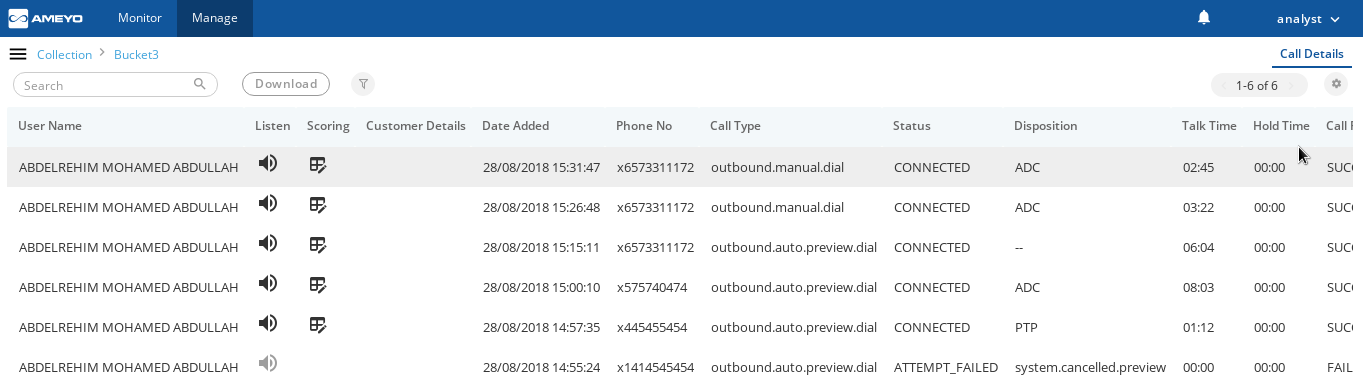Focus the Search input field
Viewport: 1365px width, 383px height.
click(x=115, y=85)
